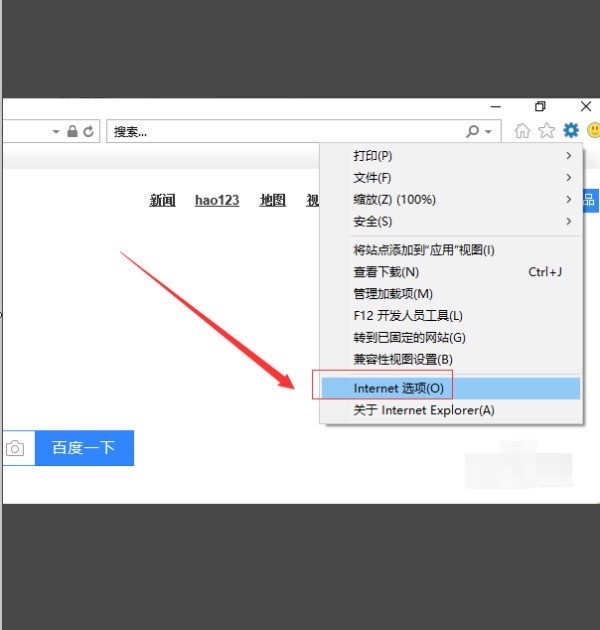Open the 新闻 link

pos(162,200)
